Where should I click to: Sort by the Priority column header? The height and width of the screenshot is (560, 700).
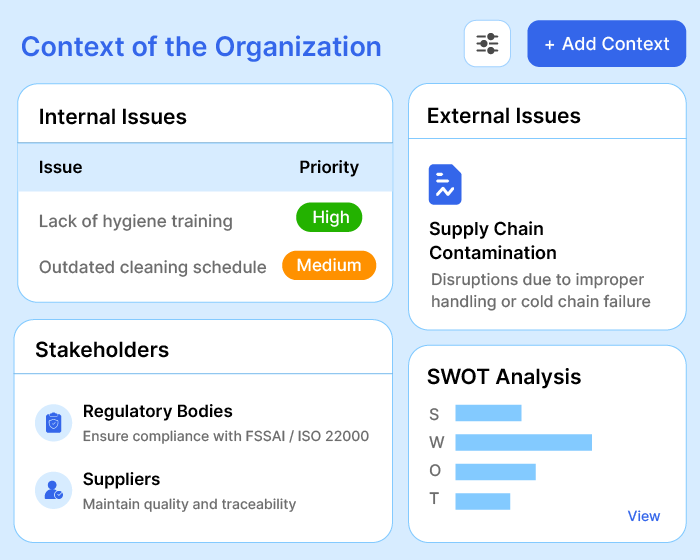pos(328,167)
